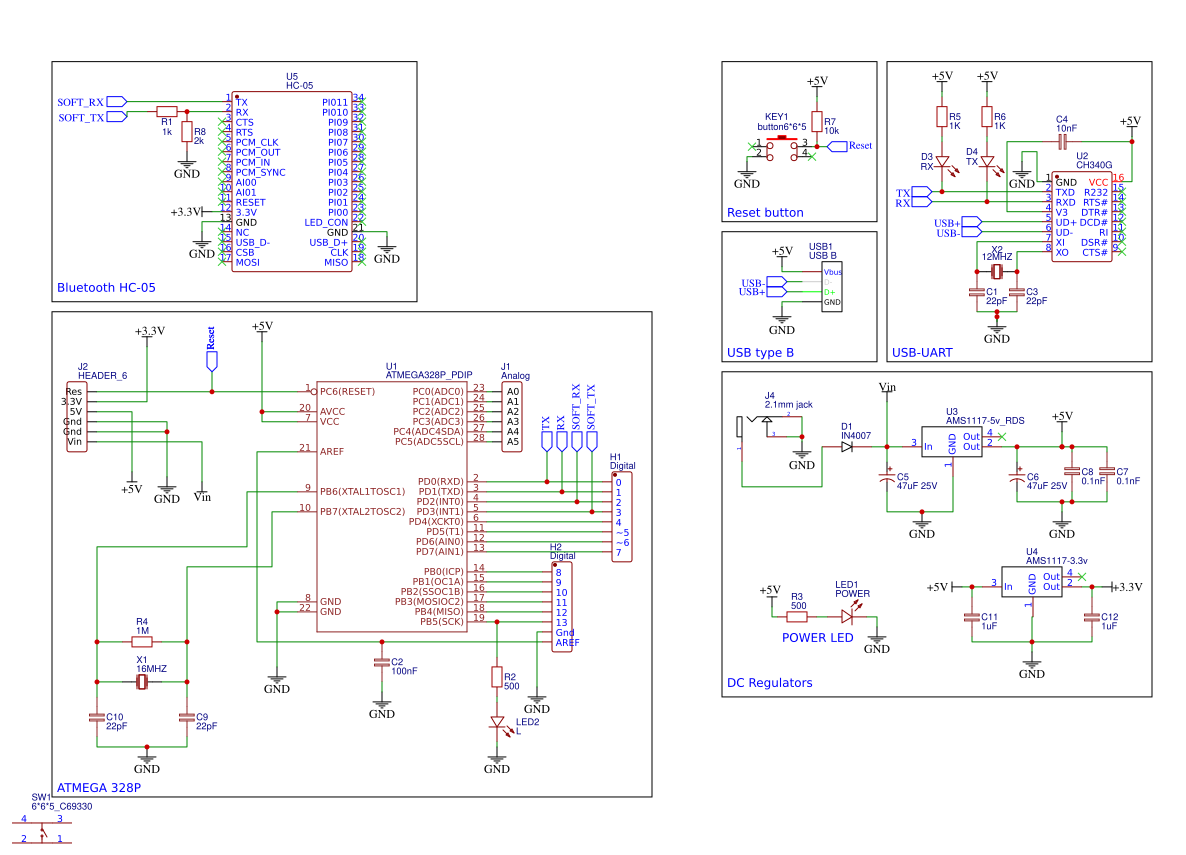Click the D1 IN4007 diode symbol

(x=847, y=446)
